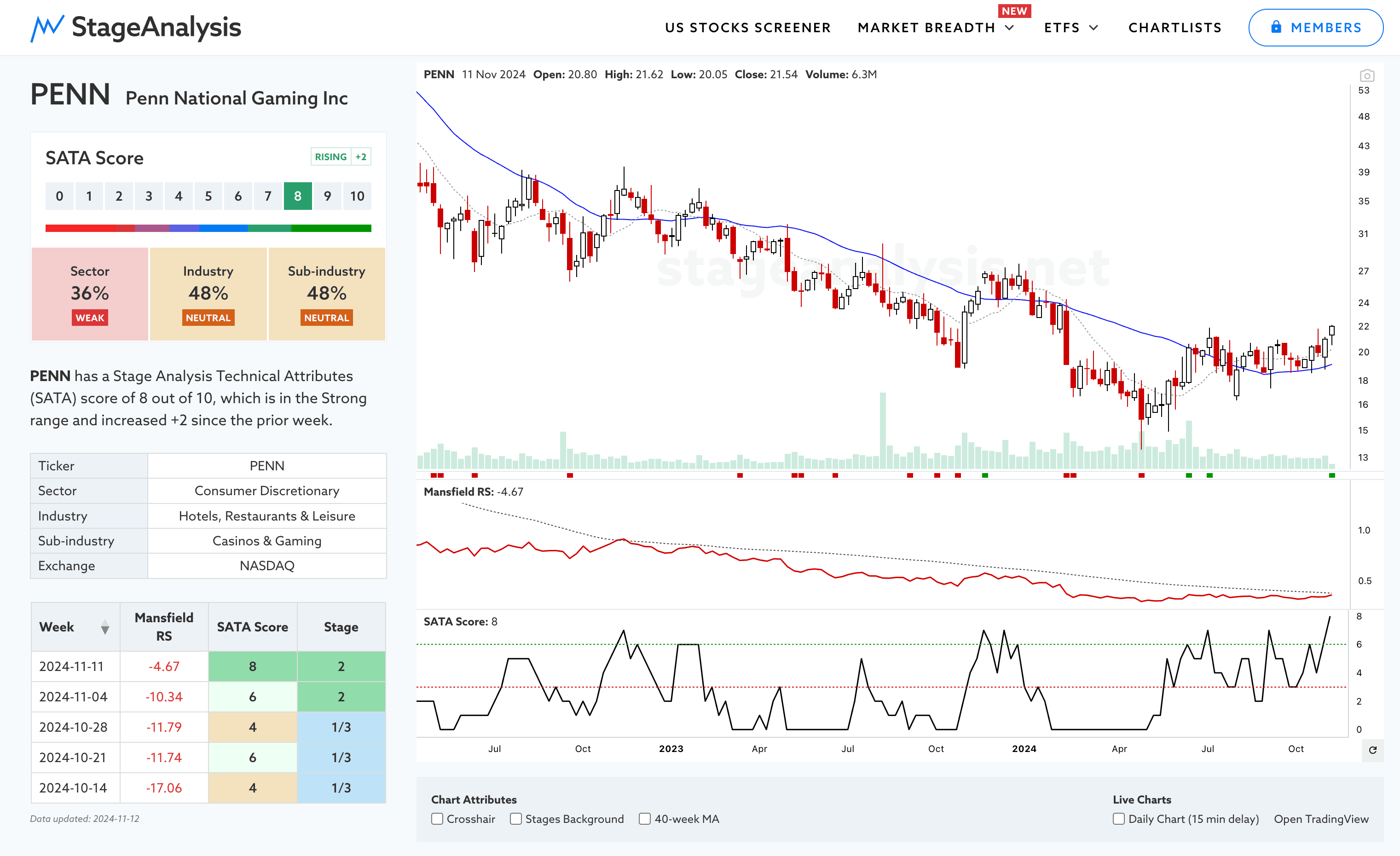Click the SATA Score column header
This screenshot has width=1400, height=856.
tap(252, 626)
